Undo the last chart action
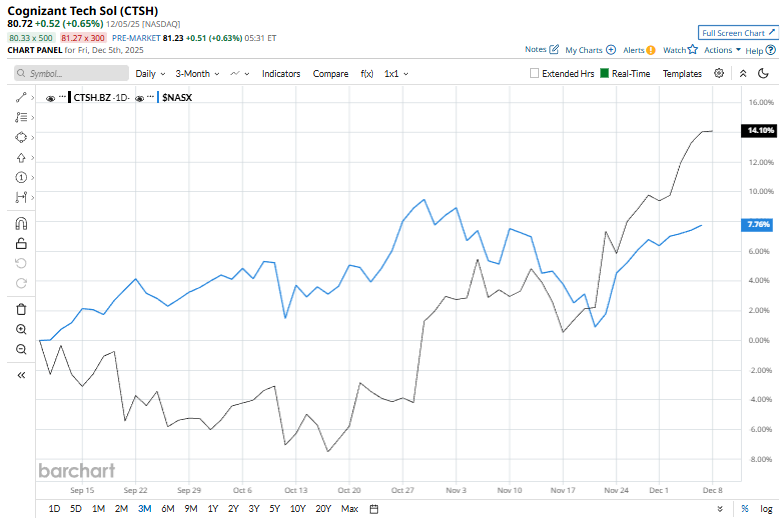 click(x=21, y=263)
